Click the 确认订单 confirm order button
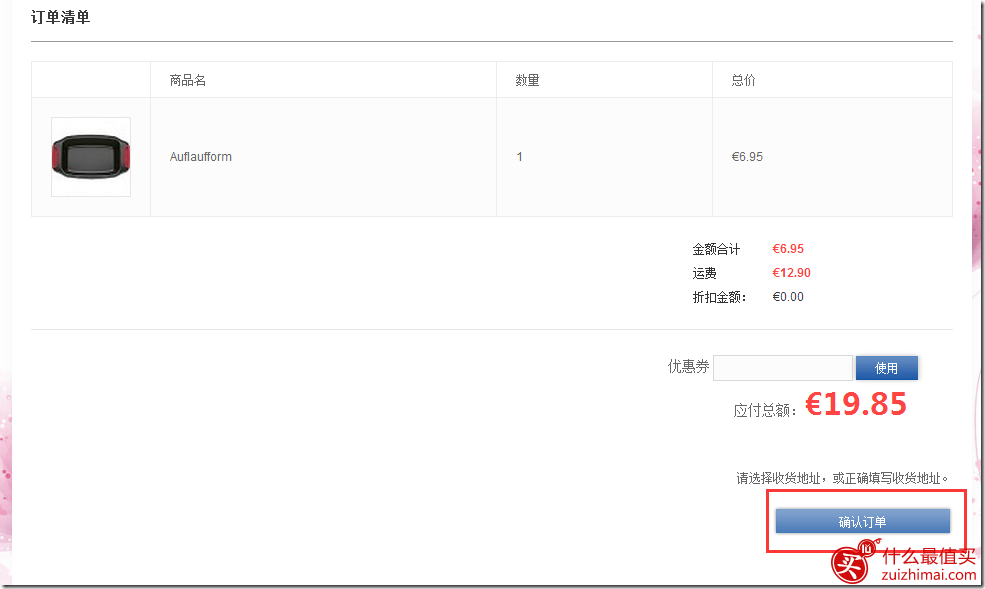This screenshot has width=985, height=589. coord(863,521)
